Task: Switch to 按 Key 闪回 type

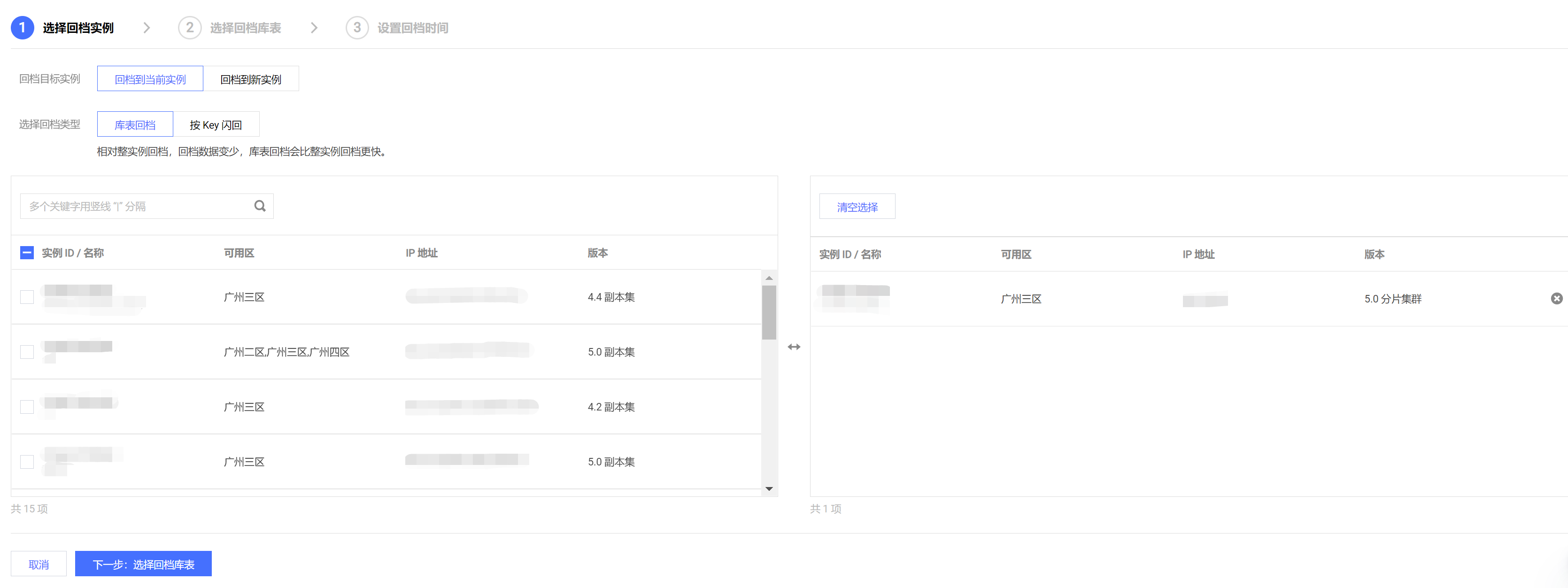Action: pos(216,125)
